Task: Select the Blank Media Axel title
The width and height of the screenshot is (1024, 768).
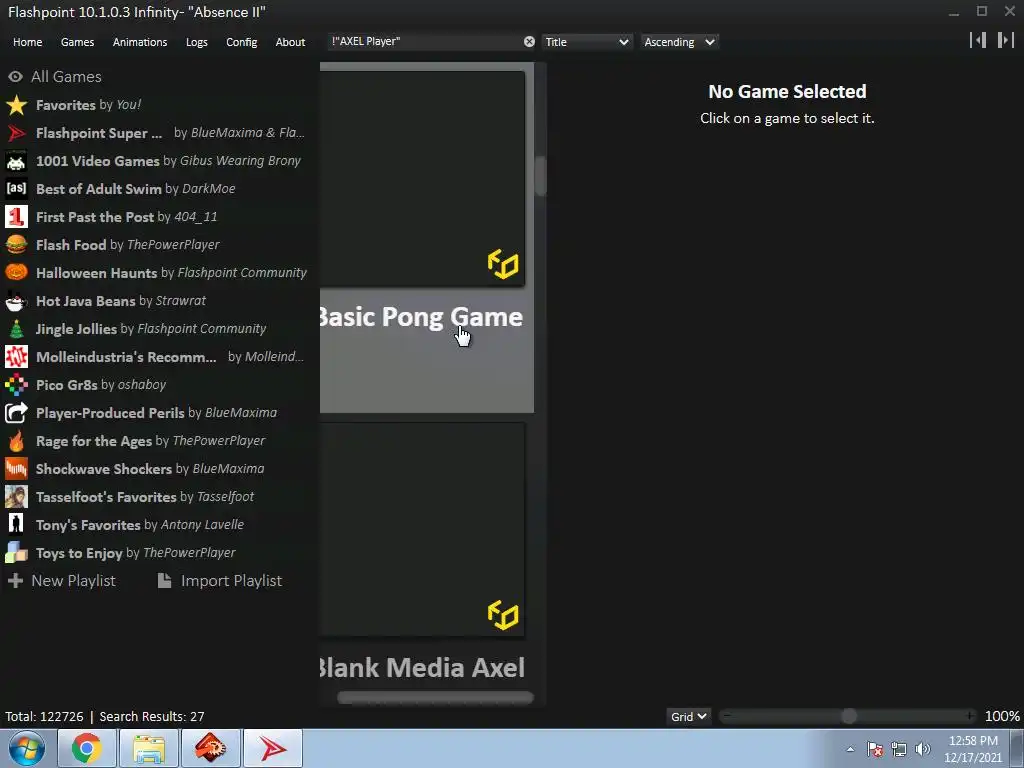Action: point(423,667)
